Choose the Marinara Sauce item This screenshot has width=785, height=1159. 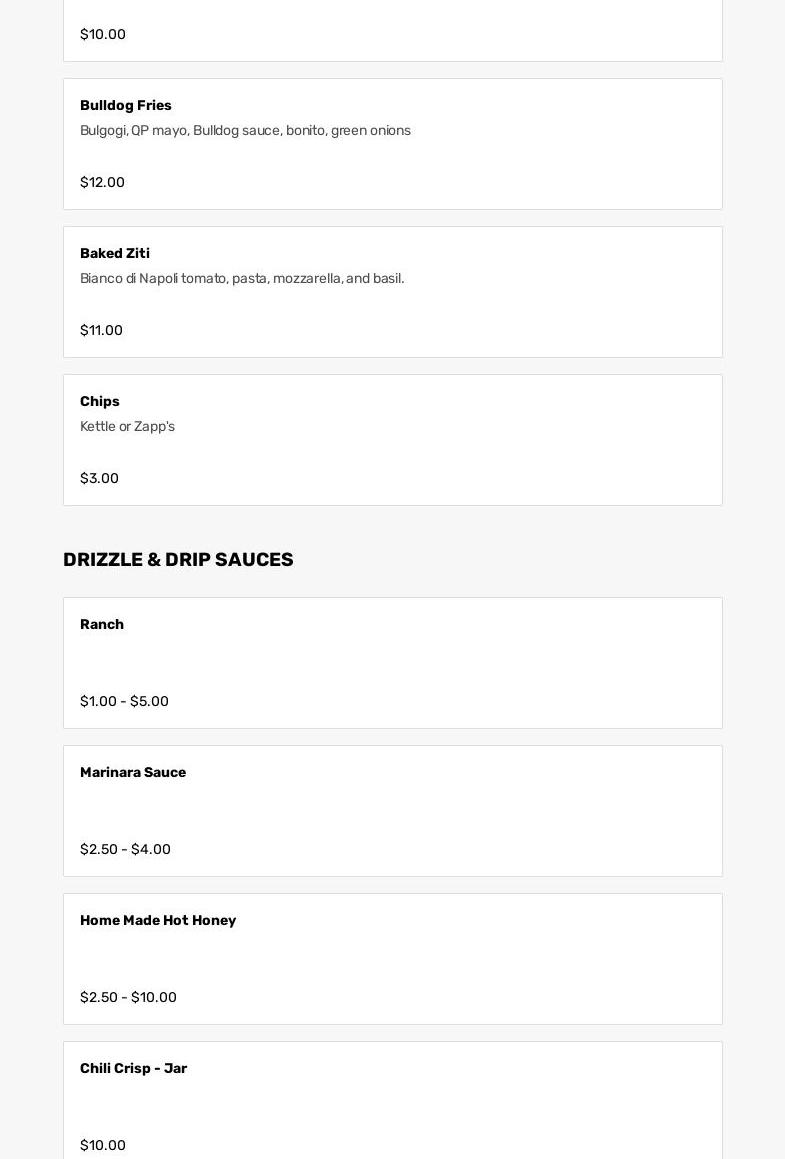pos(133,772)
